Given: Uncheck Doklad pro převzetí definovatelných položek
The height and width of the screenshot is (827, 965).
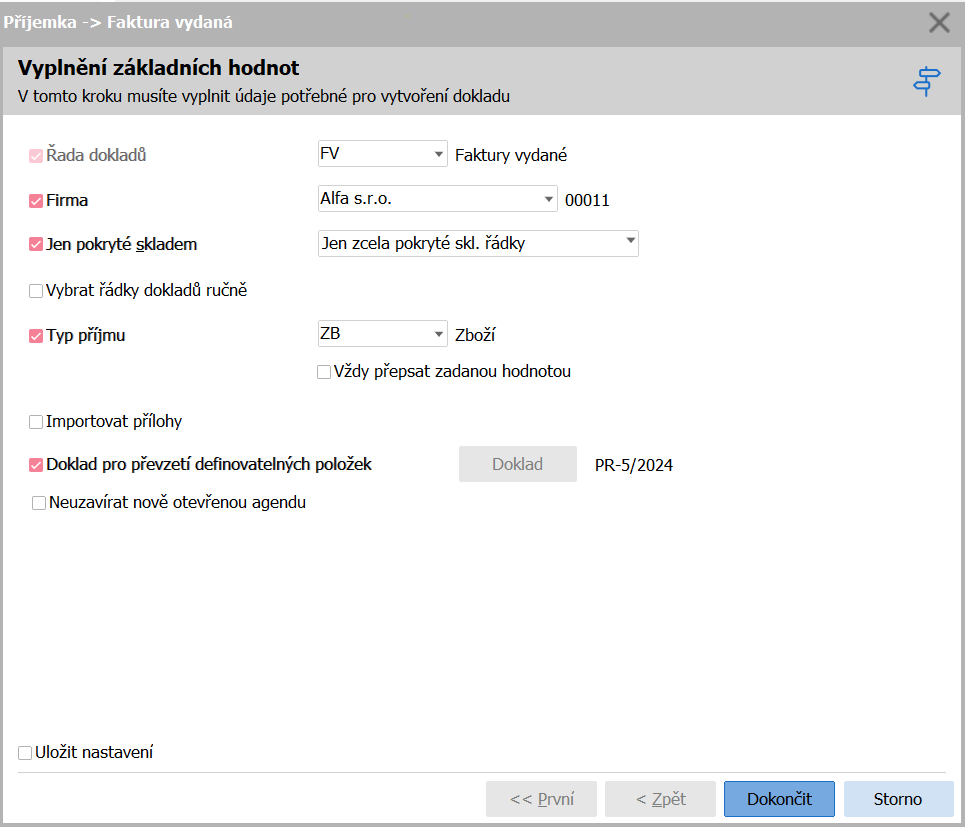Looking at the screenshot, I should click(36, 465).
